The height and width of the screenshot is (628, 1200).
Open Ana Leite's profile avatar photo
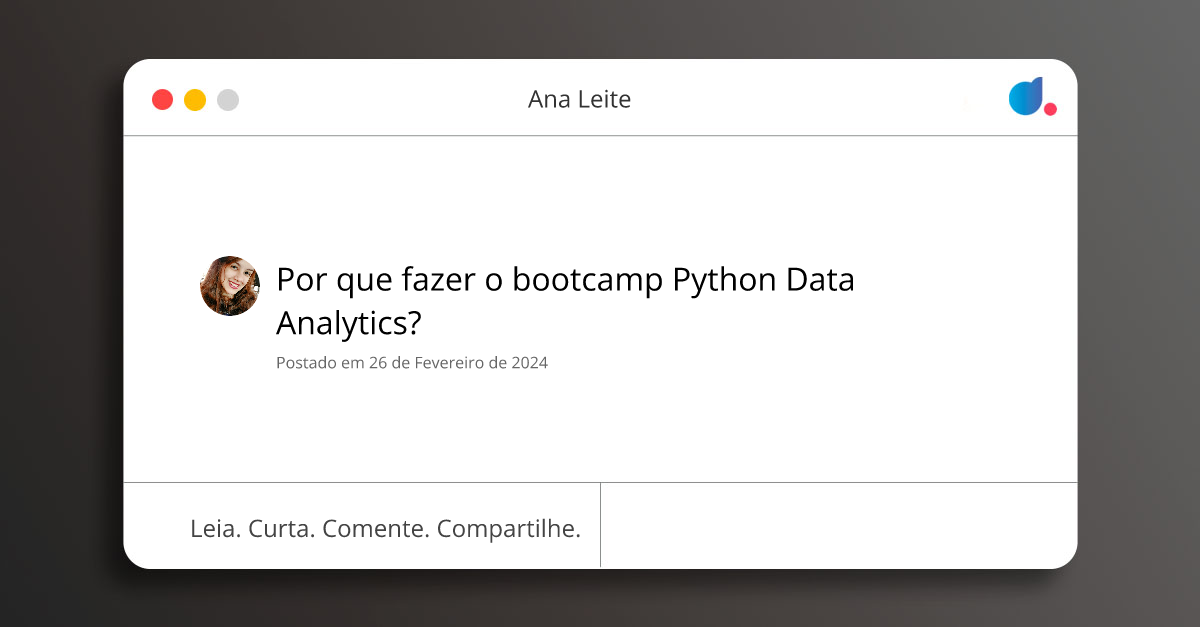pyautogui.click(x=230, y=286)
